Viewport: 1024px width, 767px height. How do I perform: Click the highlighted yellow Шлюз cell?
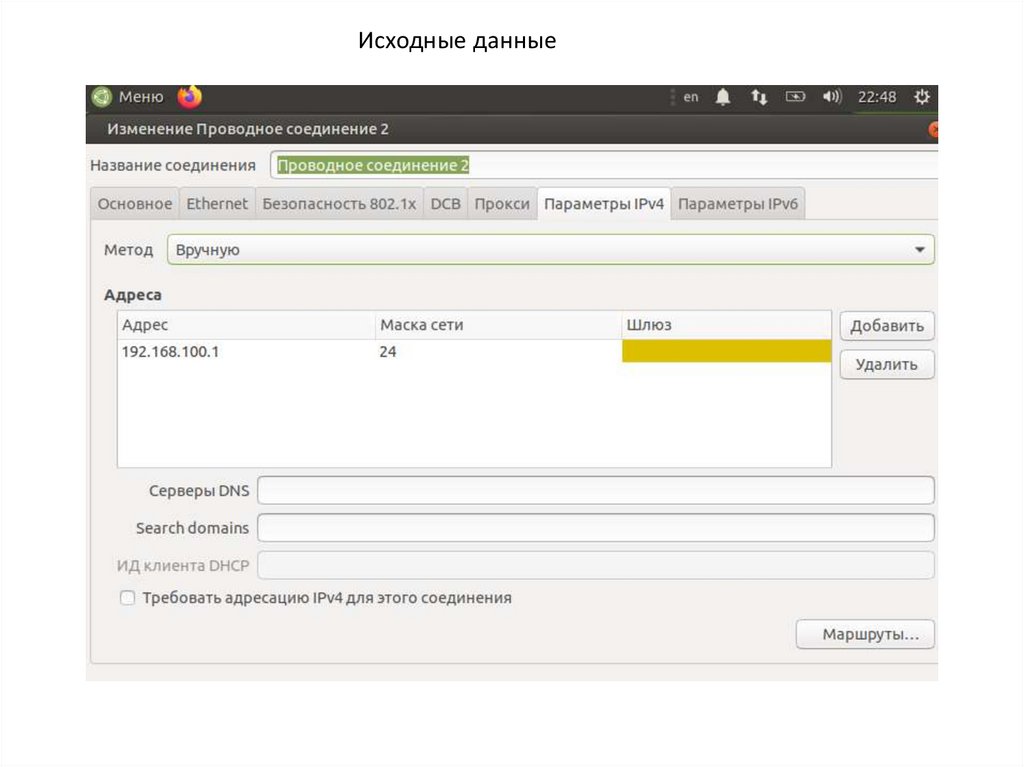click(726, 352)
